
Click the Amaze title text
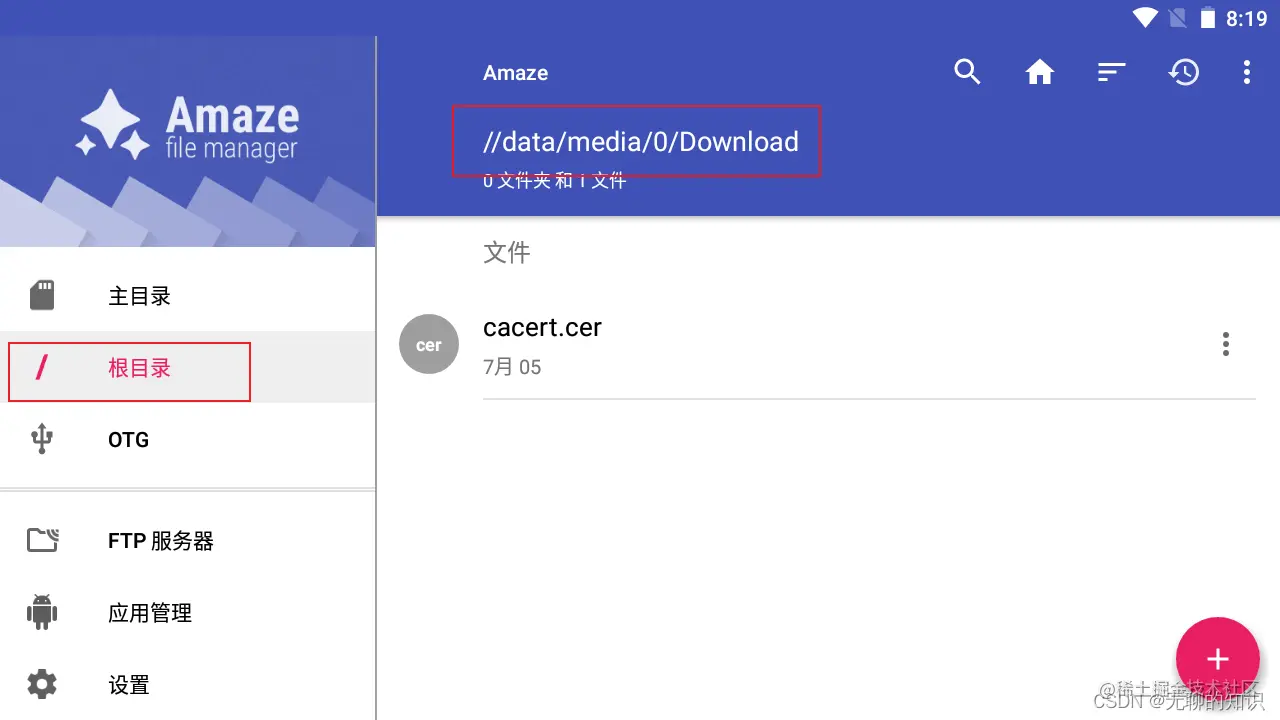tap(515, 73)
